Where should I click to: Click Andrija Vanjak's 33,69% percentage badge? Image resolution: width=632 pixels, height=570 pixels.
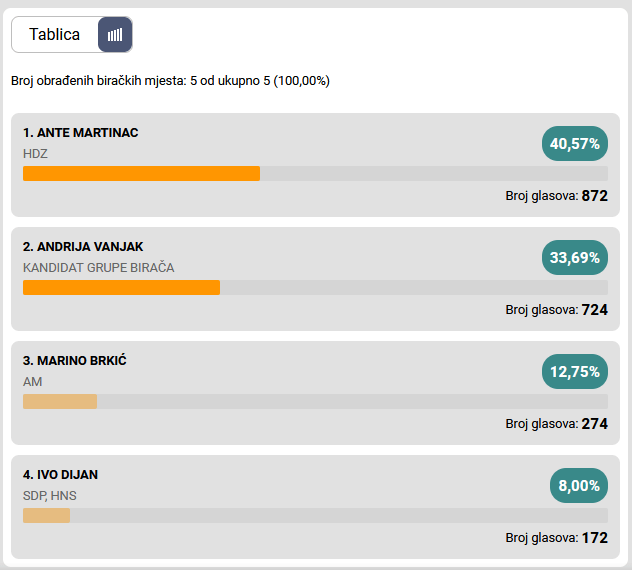tap(575, 258)
